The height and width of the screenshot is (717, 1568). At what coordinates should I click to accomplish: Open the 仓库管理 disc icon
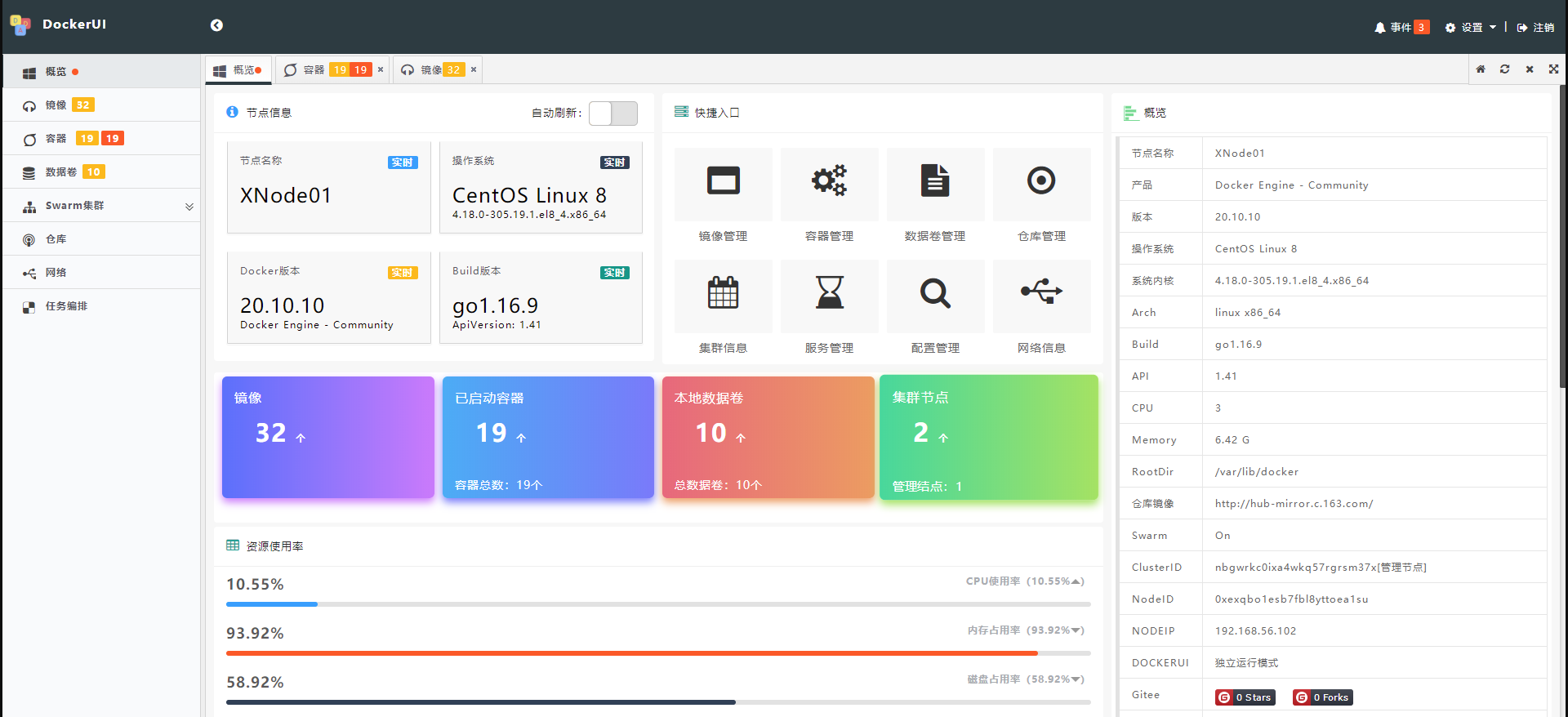(1041, 181)
